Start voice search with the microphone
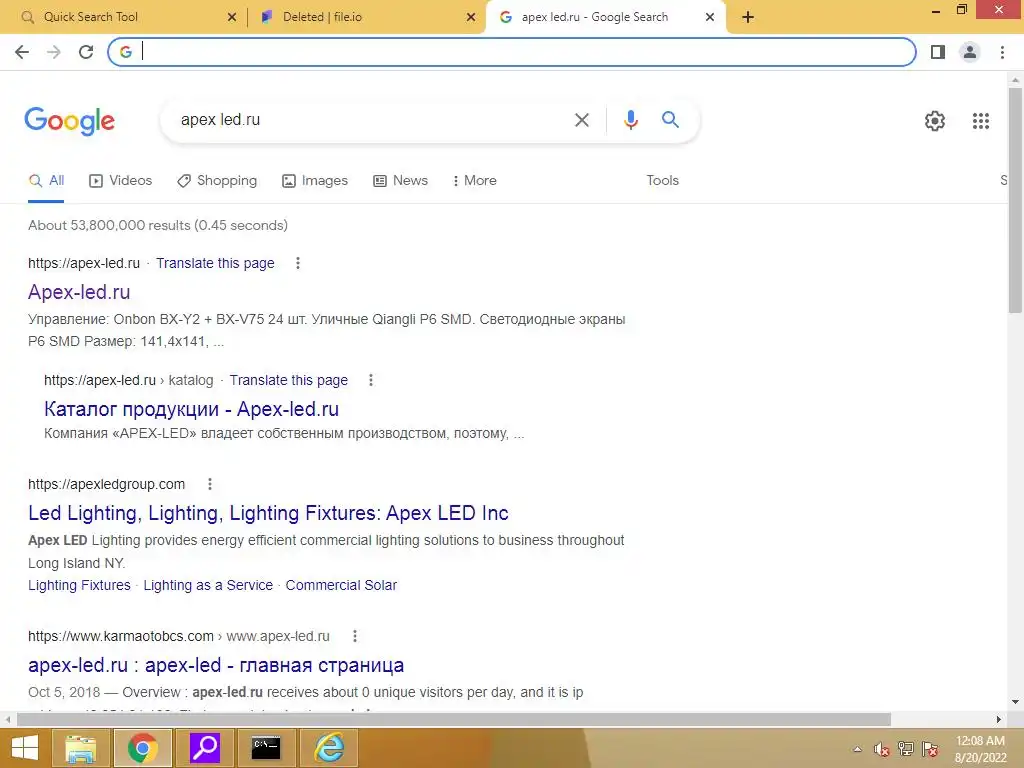Viewport: 1024px width, 768px height. 630,120
